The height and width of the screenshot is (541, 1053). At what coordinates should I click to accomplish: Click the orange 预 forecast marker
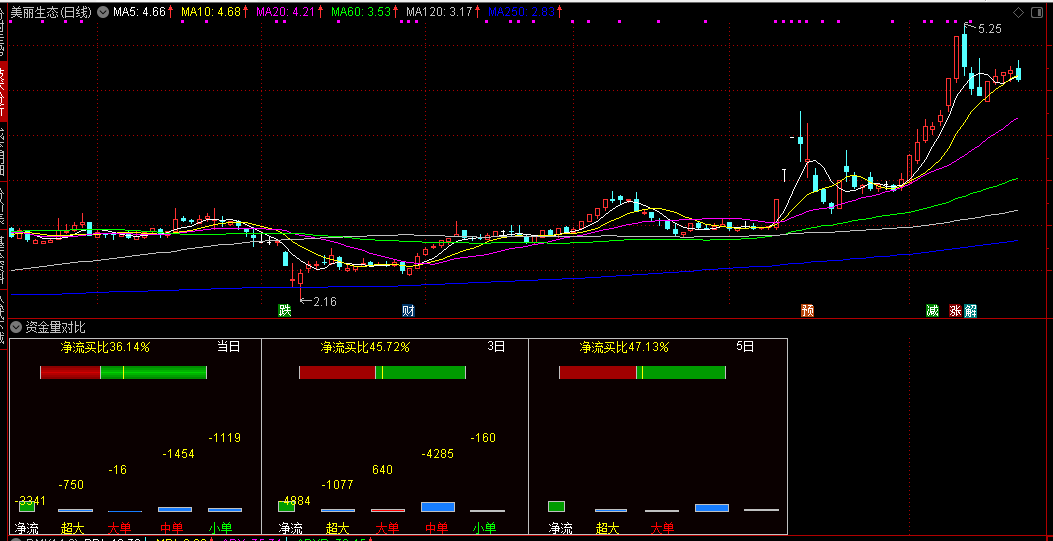coord(808,311)
